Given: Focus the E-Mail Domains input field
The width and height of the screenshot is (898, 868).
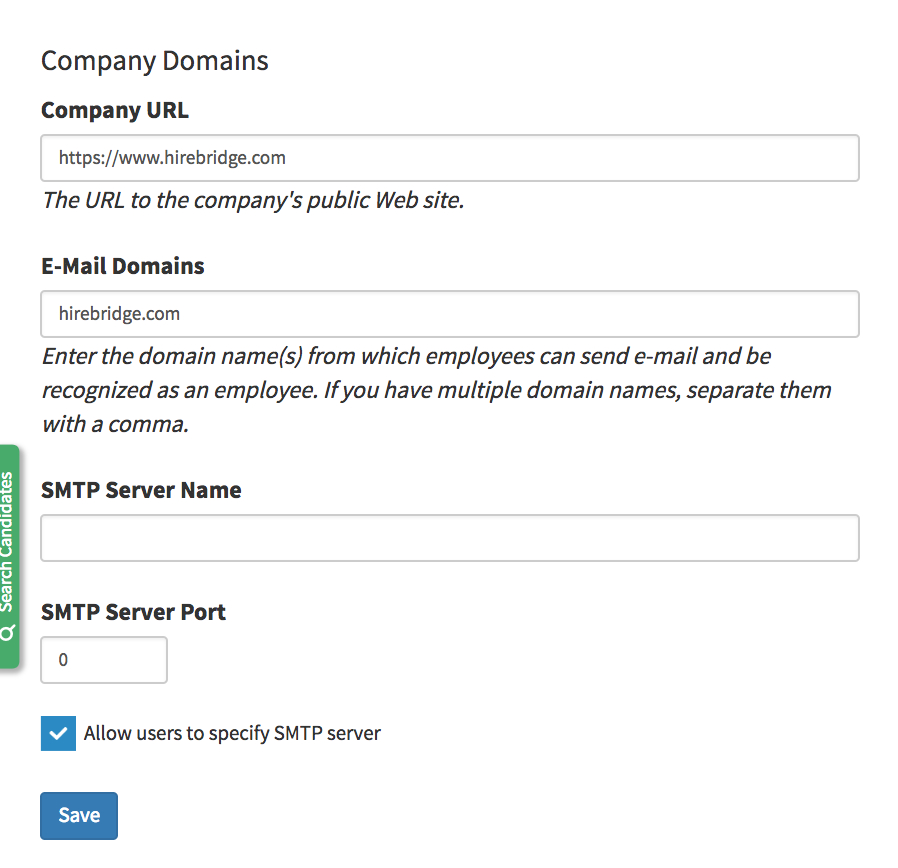Looking at the screenshot, I should 450,314.
